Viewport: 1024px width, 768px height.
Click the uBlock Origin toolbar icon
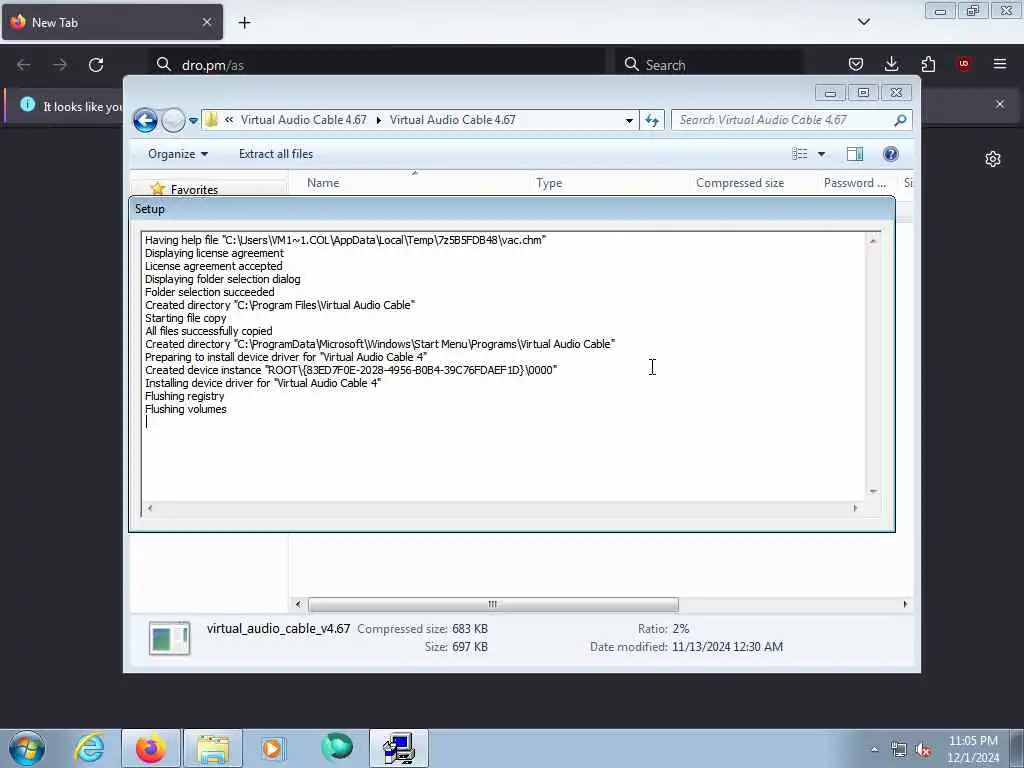point(964,64)
